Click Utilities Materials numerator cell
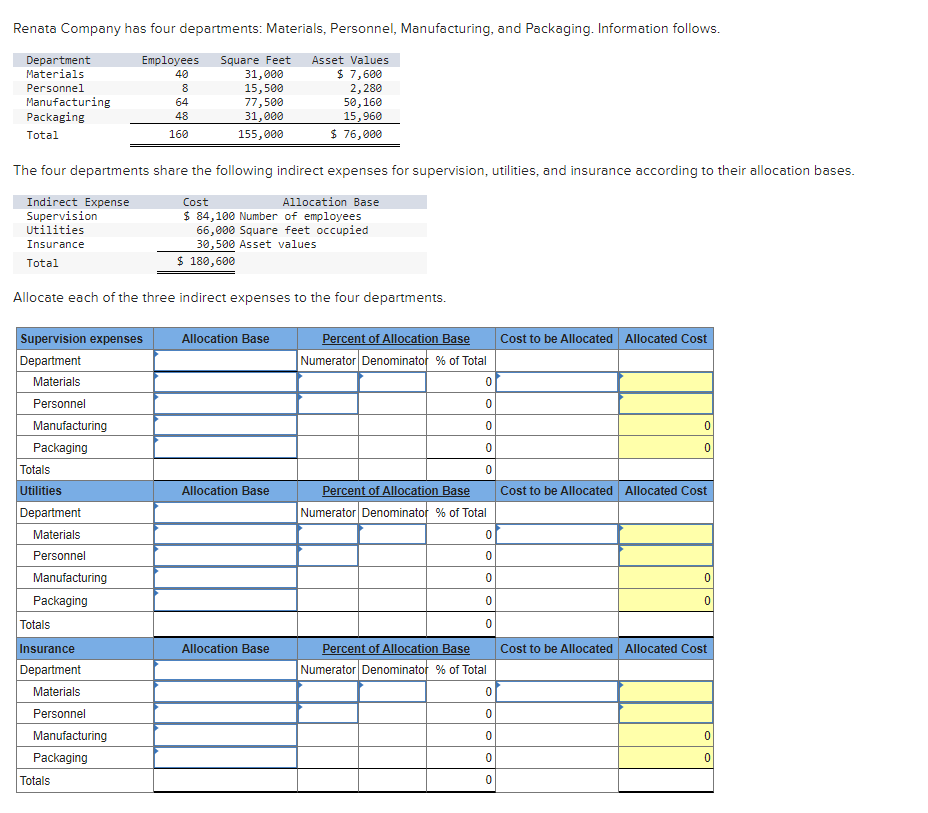The image size is (928, 813). pos(328,534)
